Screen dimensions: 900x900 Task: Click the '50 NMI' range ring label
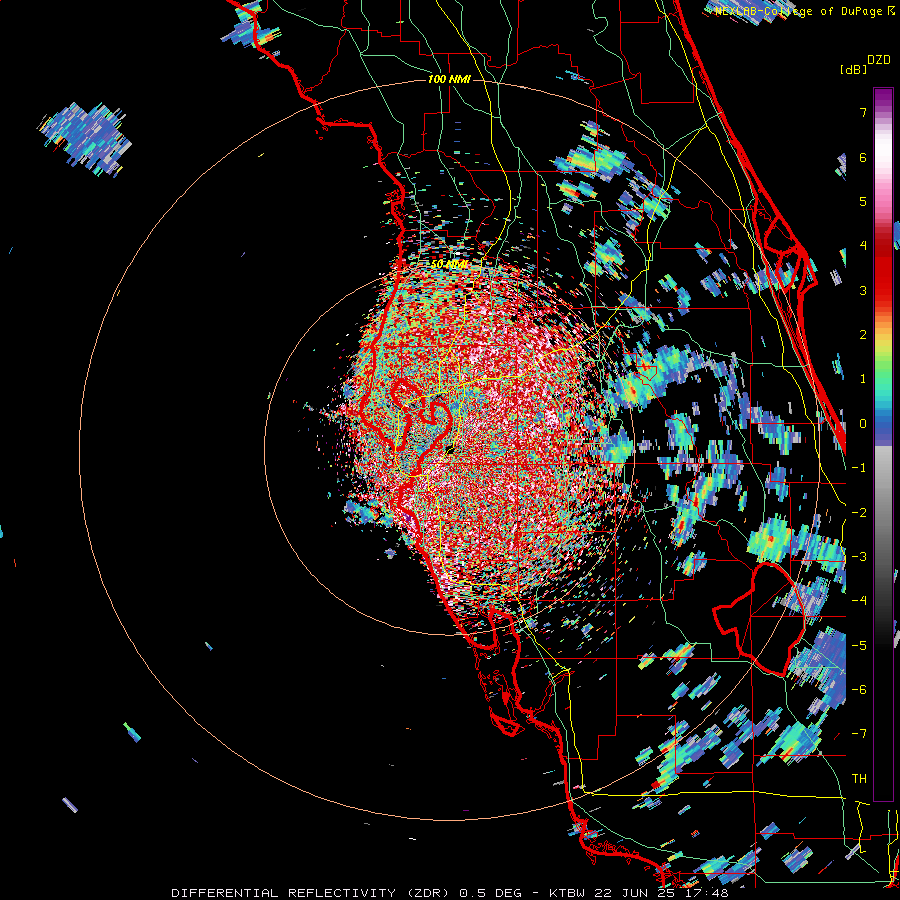[448, 265]
